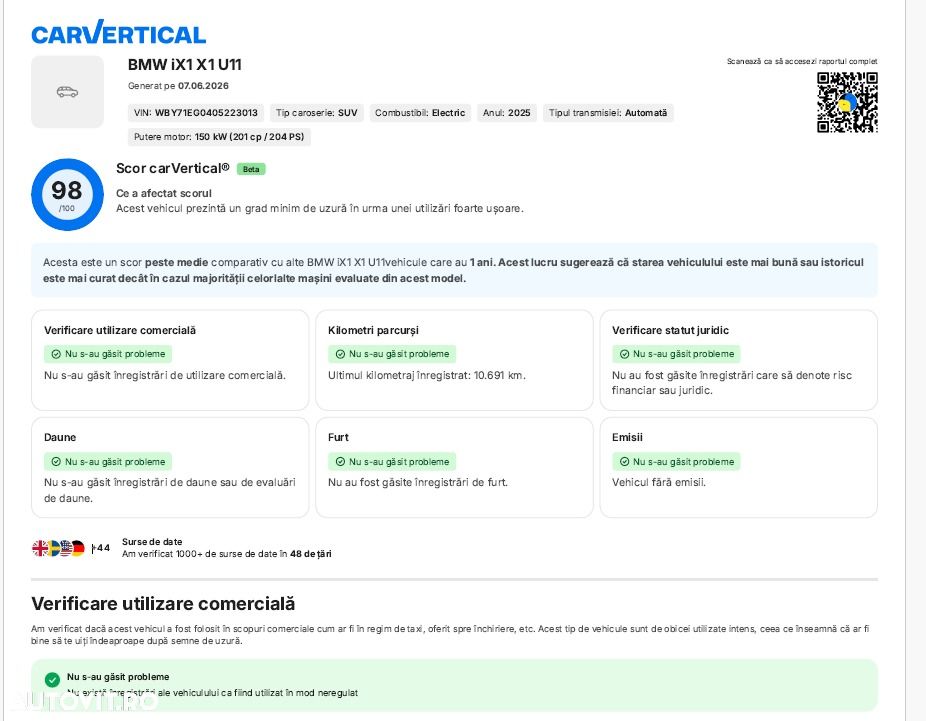
Task: Click the 98/100 score circle
Action: 67,194
